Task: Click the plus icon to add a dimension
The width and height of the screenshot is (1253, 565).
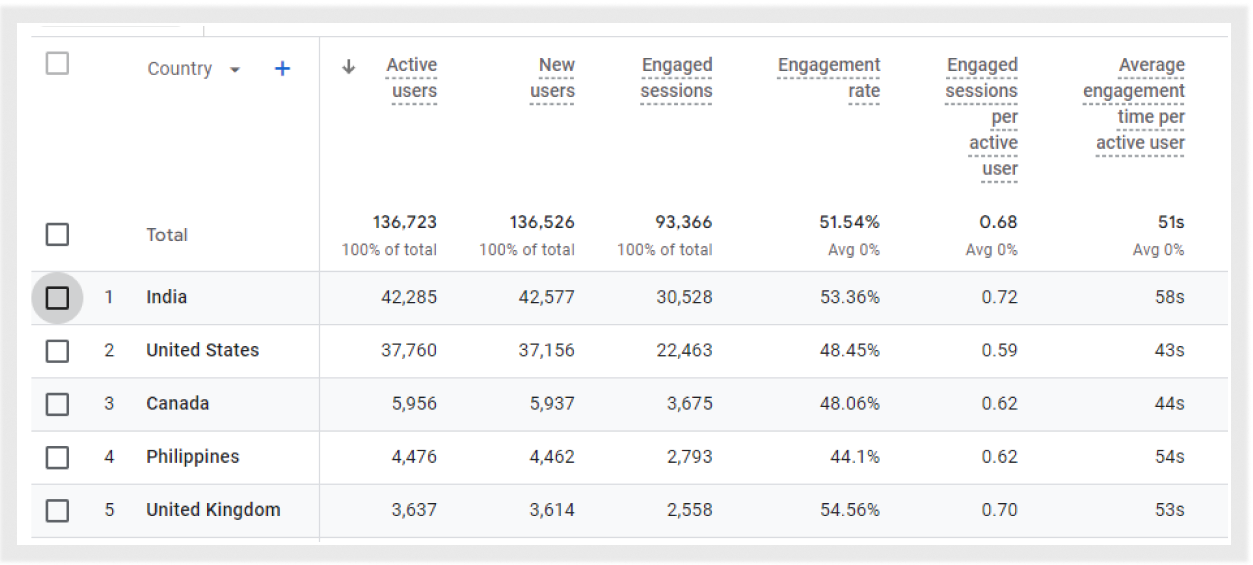Action: point(283,69)
